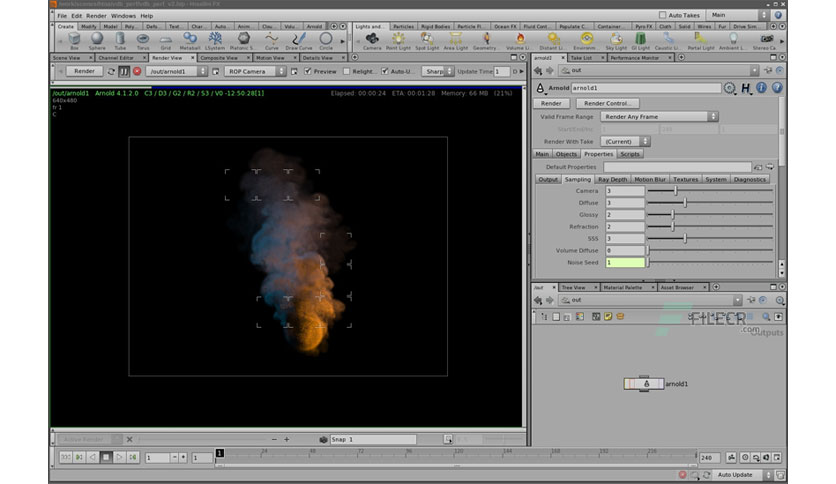Add a Point Light from the shelf
Screen dimensions: 836x484
398,41
